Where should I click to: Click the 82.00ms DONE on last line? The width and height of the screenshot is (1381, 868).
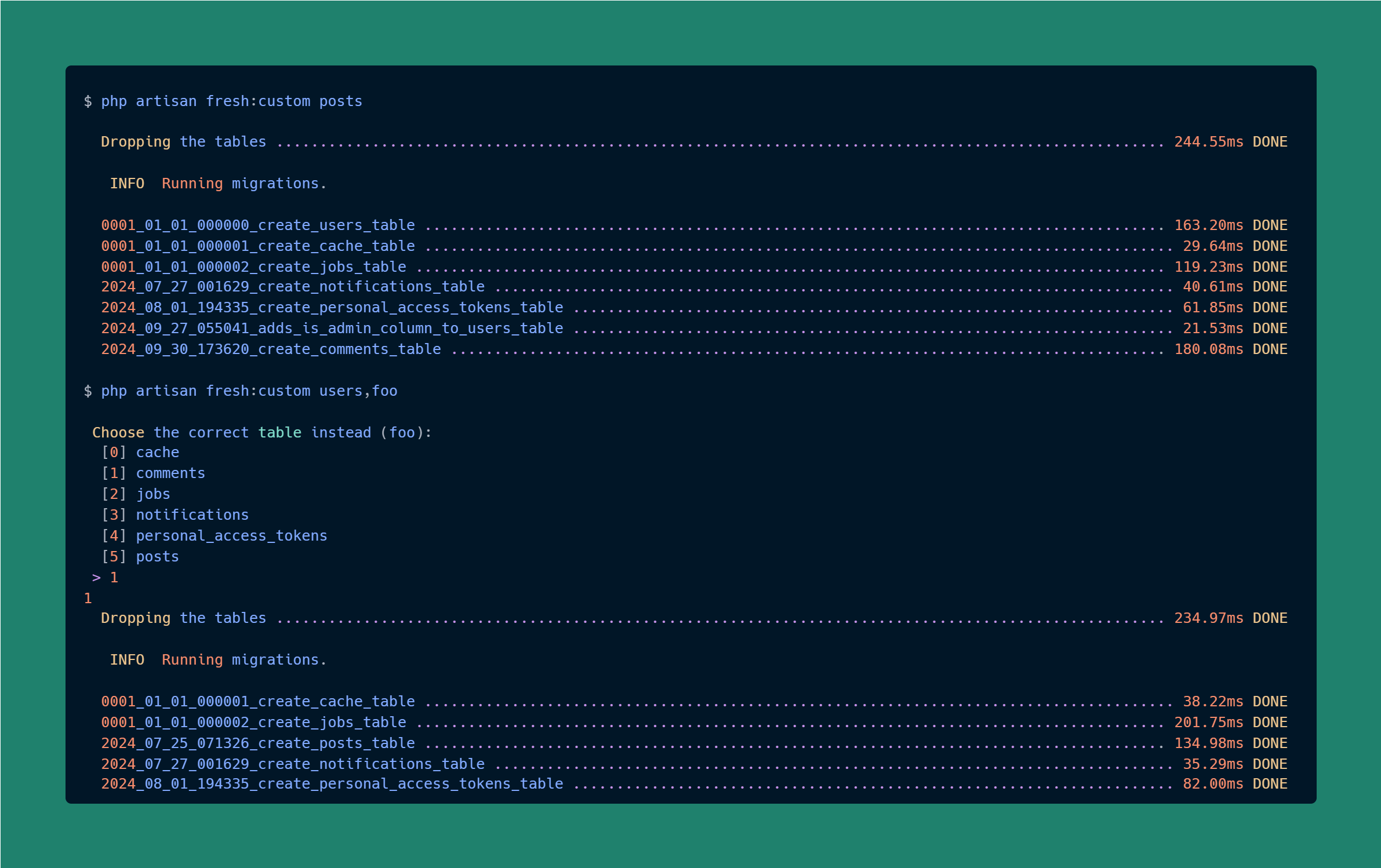point(1234,784)
